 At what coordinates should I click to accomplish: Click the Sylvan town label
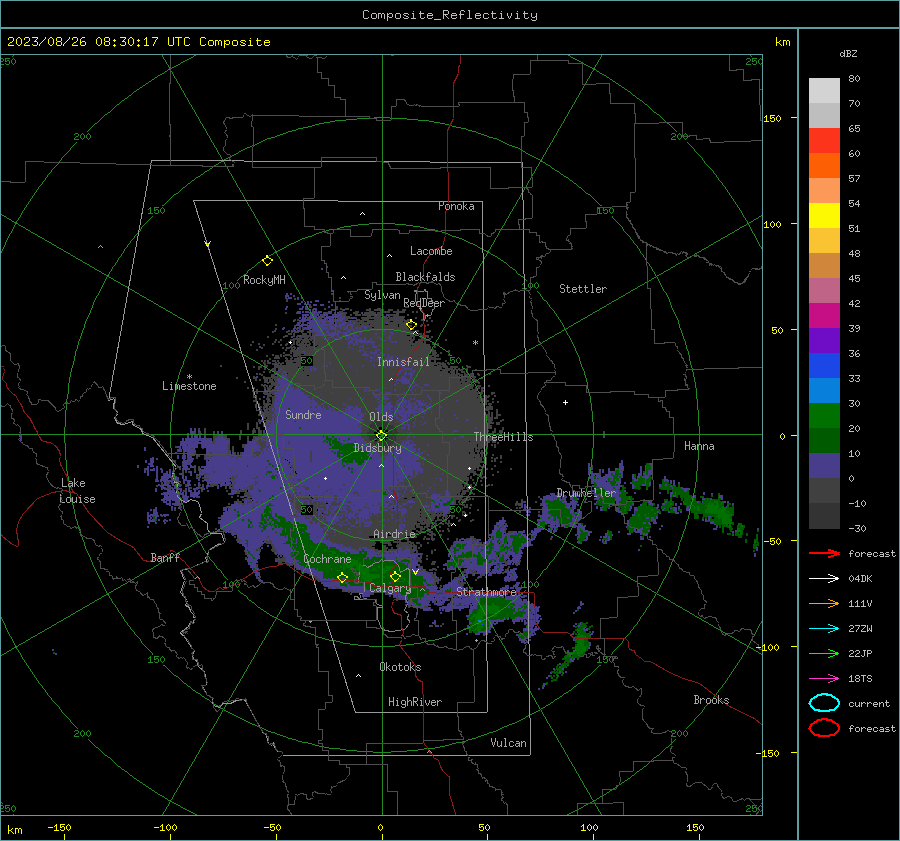(x=382, y=295)
